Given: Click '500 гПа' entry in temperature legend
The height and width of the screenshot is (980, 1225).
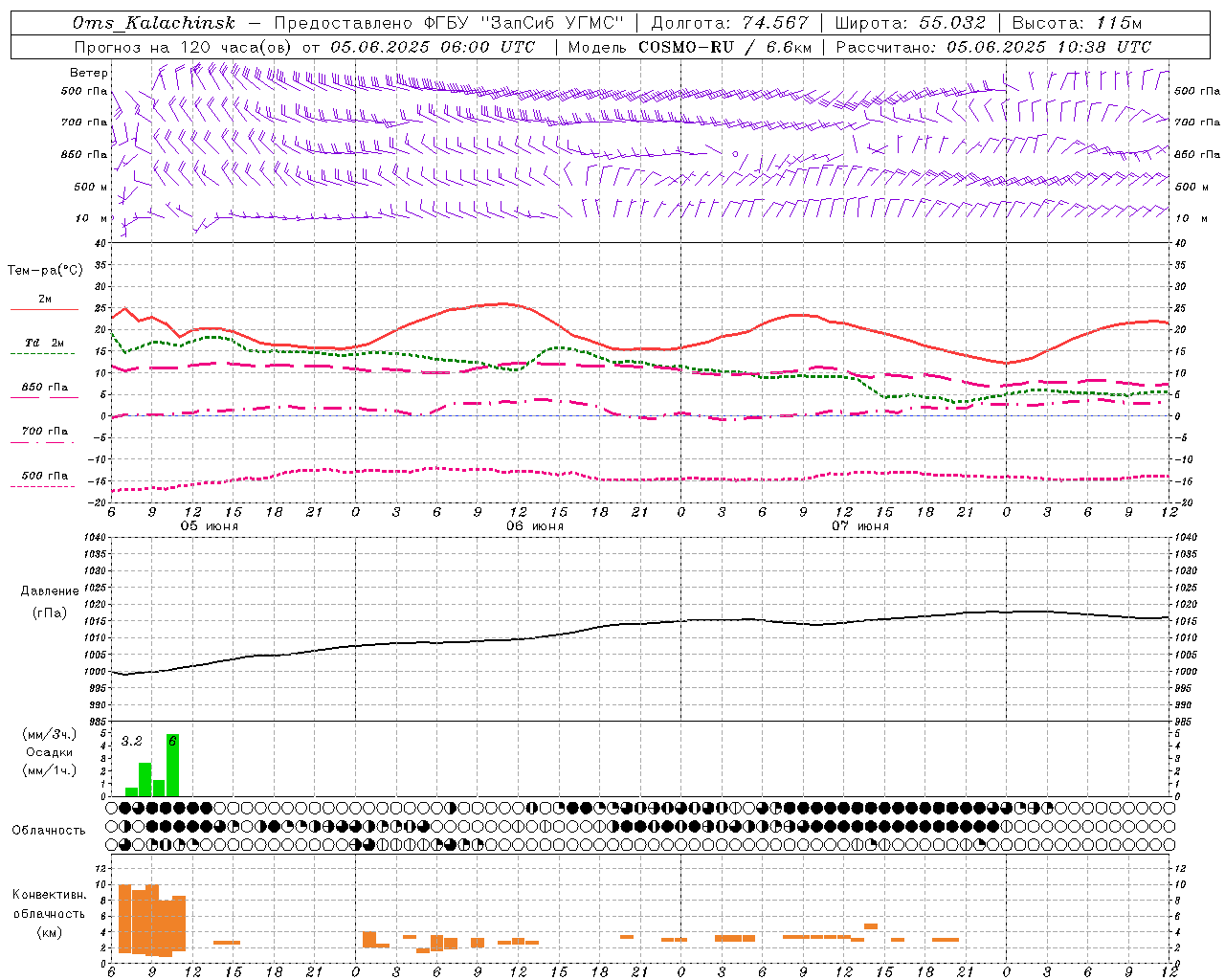Looking at the screenshot, I should coord(45,476).
